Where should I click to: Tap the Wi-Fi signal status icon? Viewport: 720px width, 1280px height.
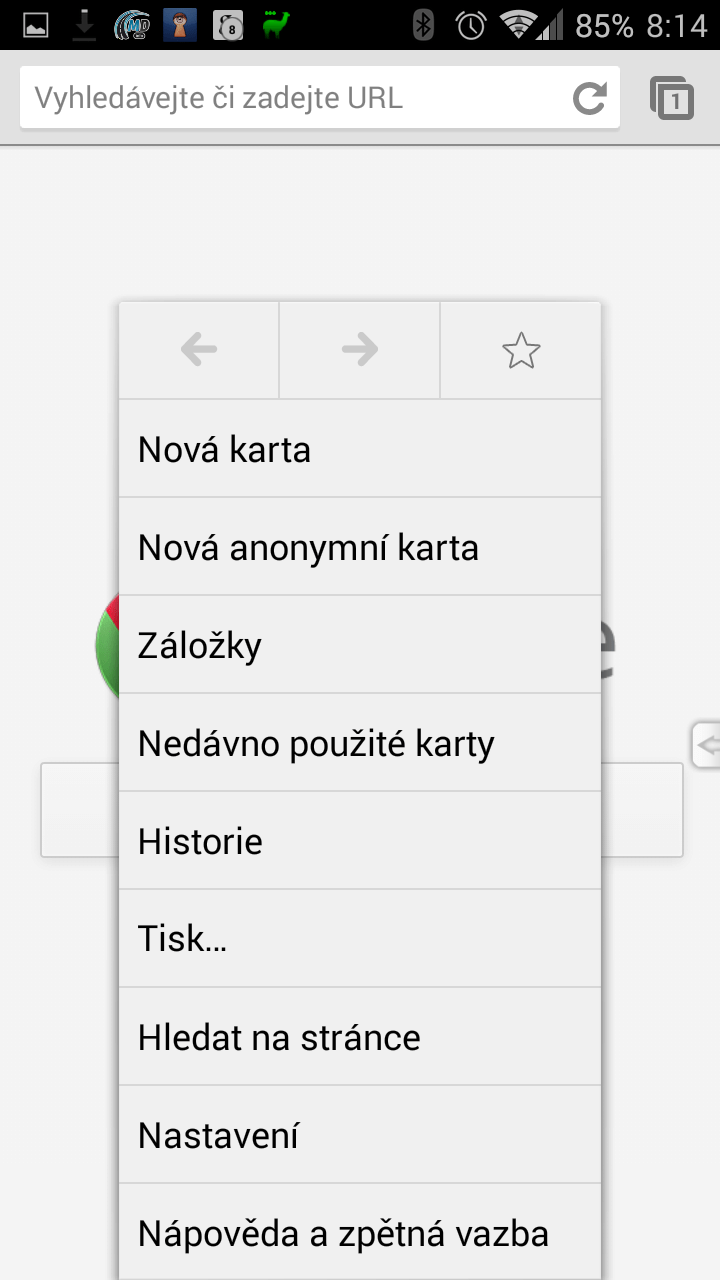tap(517, 25)
